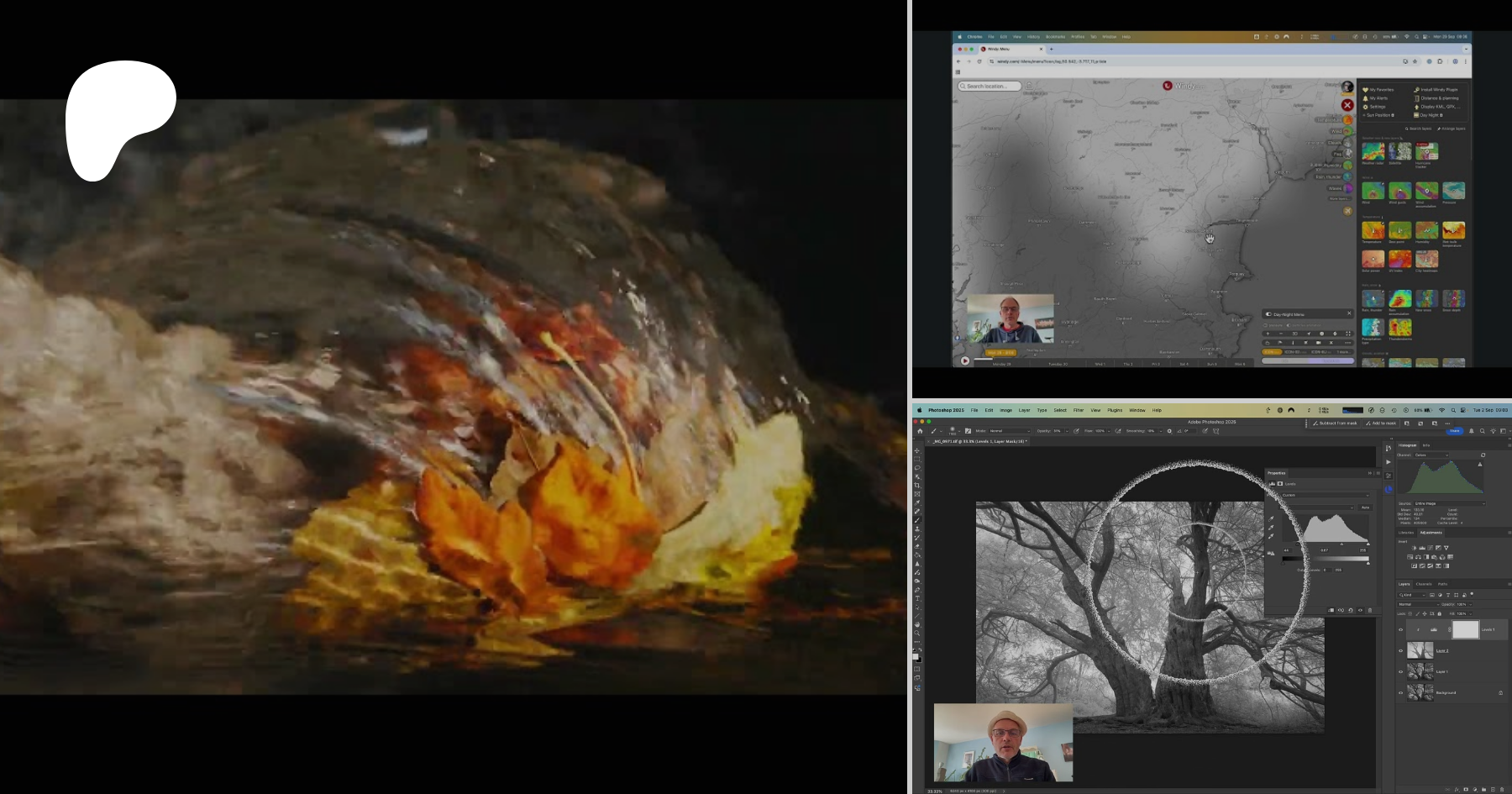Screen dimensions: 1512x794
Task: Select the Move tool in Photoshop toolbar
Action: [x=917, y=450]
